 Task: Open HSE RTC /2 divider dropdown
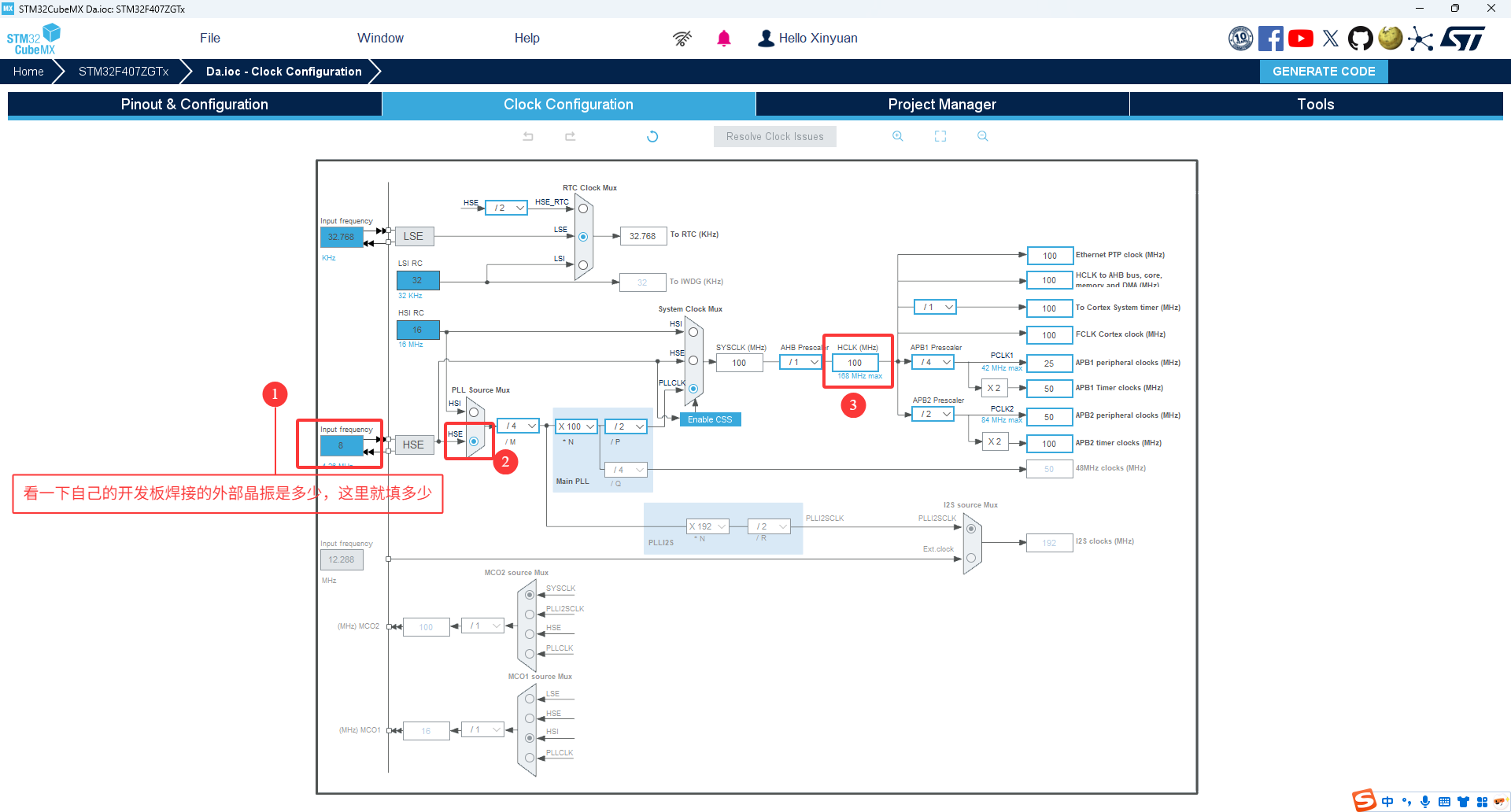click(x=506, y=208)
